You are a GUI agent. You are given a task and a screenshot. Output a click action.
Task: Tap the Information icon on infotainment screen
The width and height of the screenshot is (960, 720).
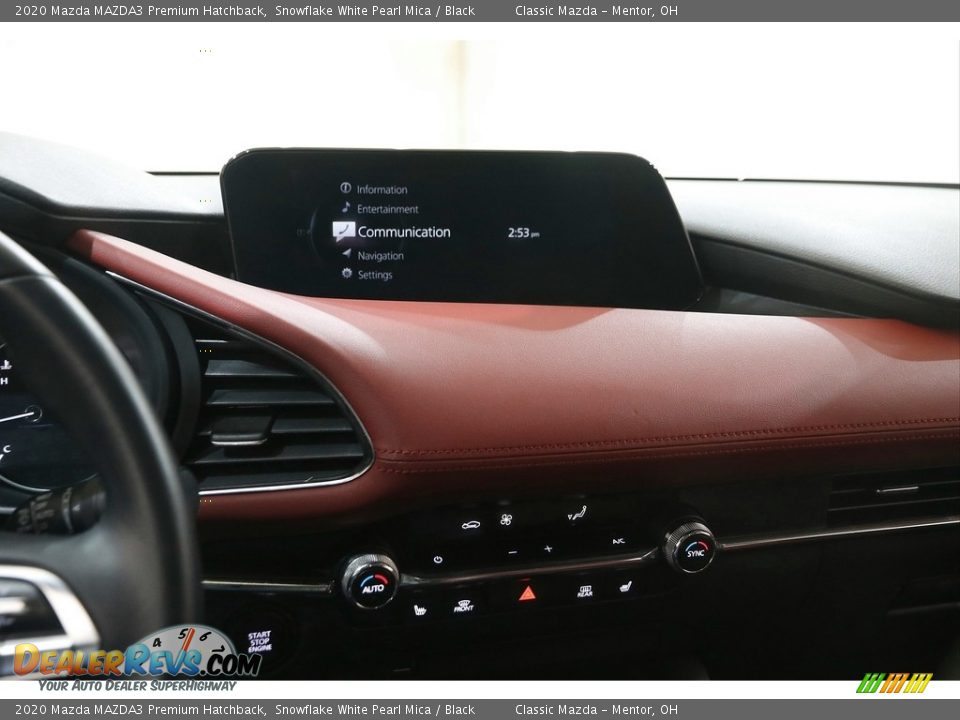345,188
